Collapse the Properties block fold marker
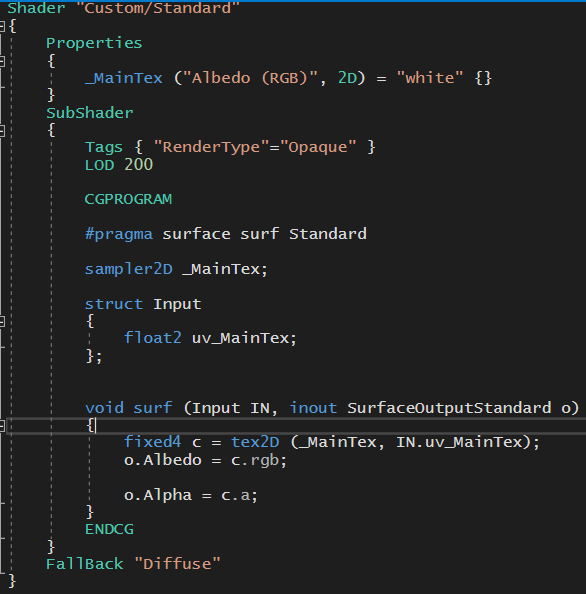This screenshot has height=594, width=586. pos(2,61)
